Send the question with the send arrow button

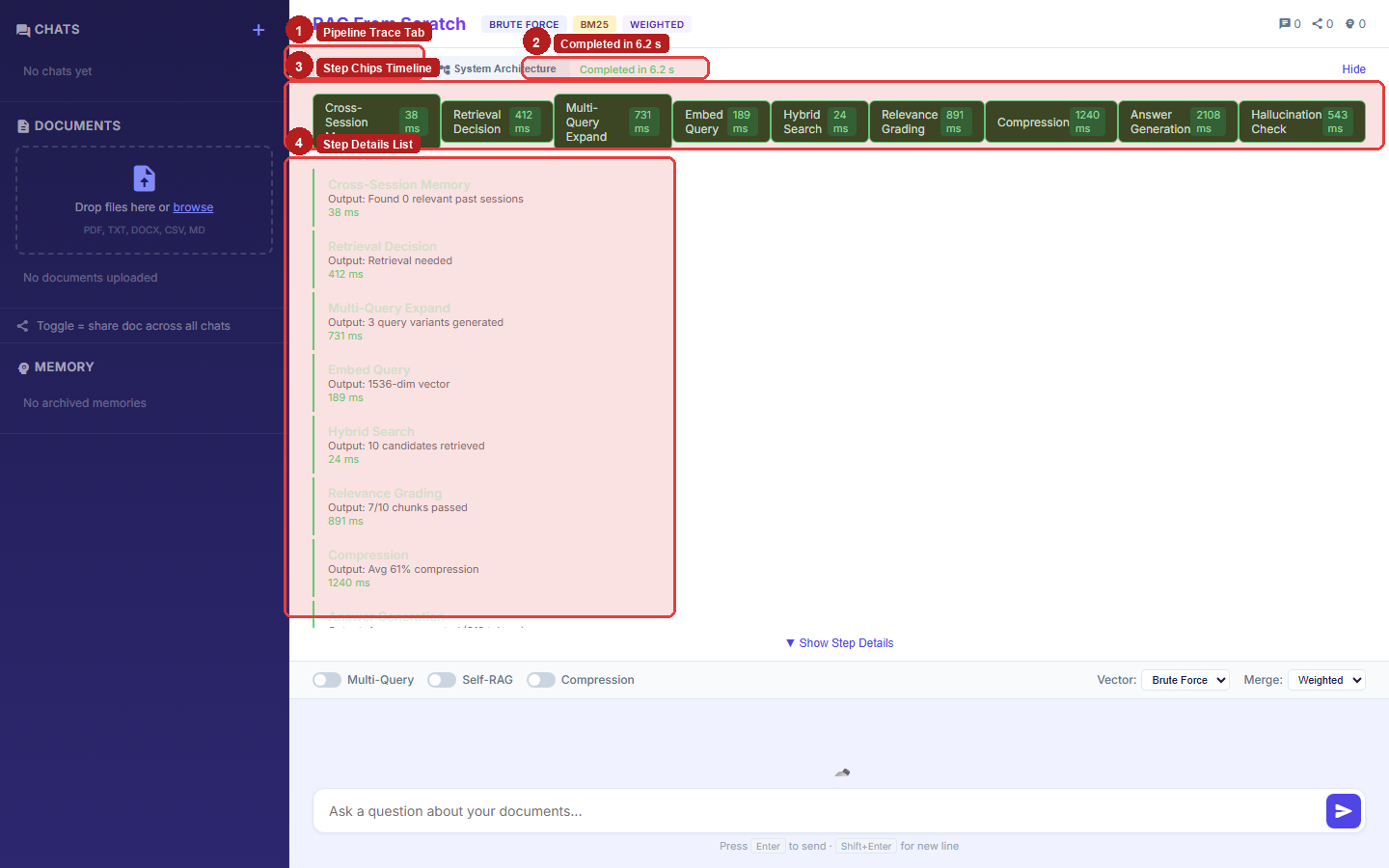(1344, 811)
